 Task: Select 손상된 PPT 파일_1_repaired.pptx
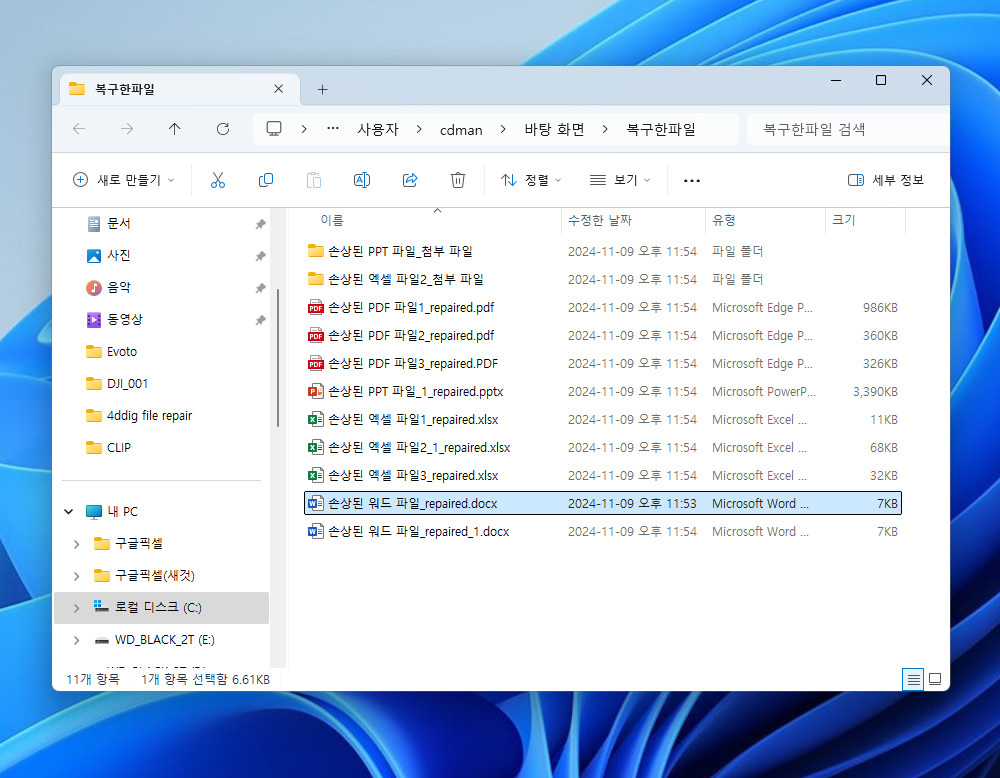603,392
